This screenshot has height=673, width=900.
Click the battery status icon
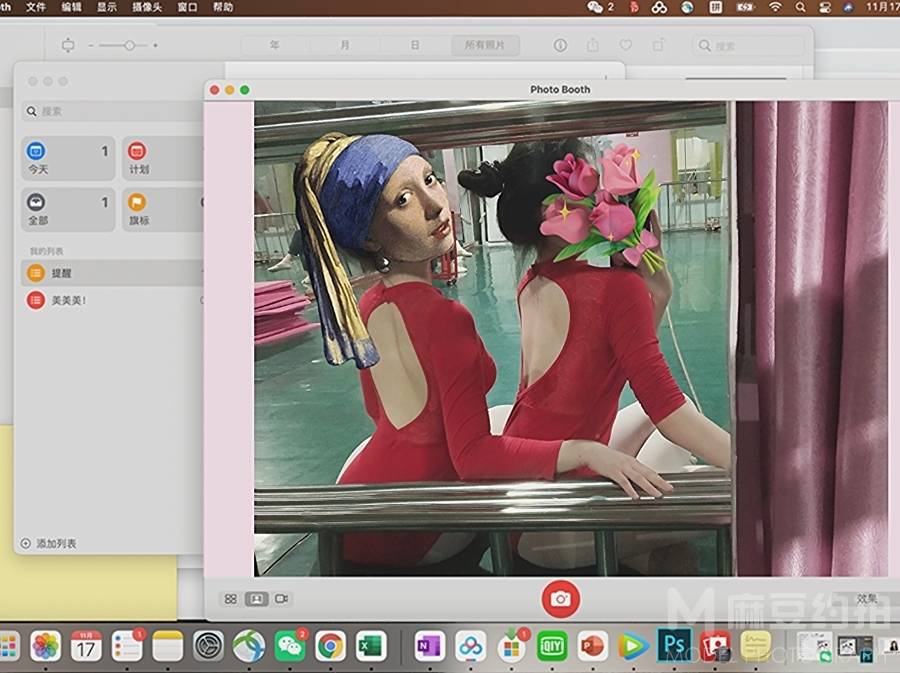[x=746, y=7]
